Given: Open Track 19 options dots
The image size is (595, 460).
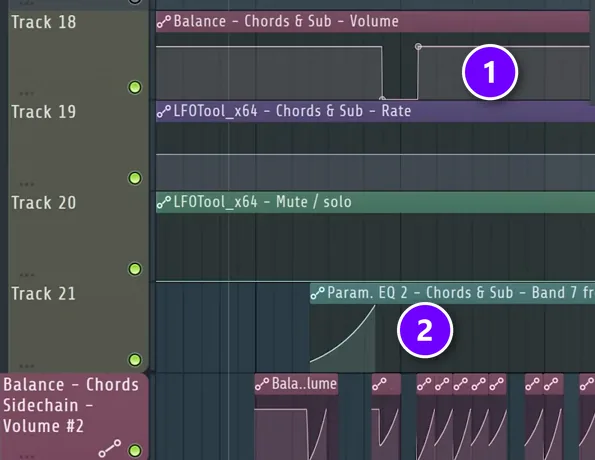Looking at the screenshot, I should pos(27,184).
